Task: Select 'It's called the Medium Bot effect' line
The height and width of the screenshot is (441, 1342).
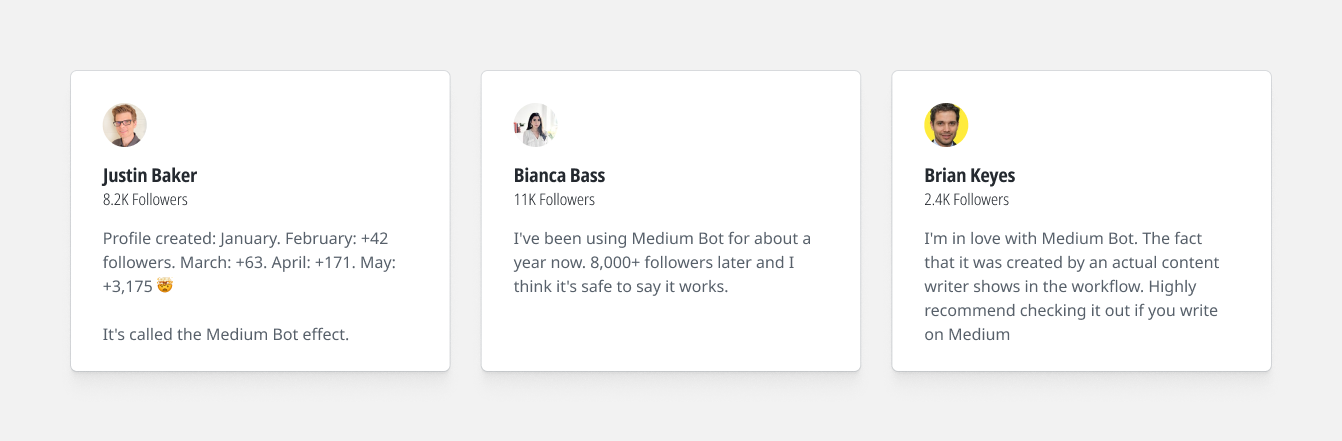Action: [x=226, y=335]
